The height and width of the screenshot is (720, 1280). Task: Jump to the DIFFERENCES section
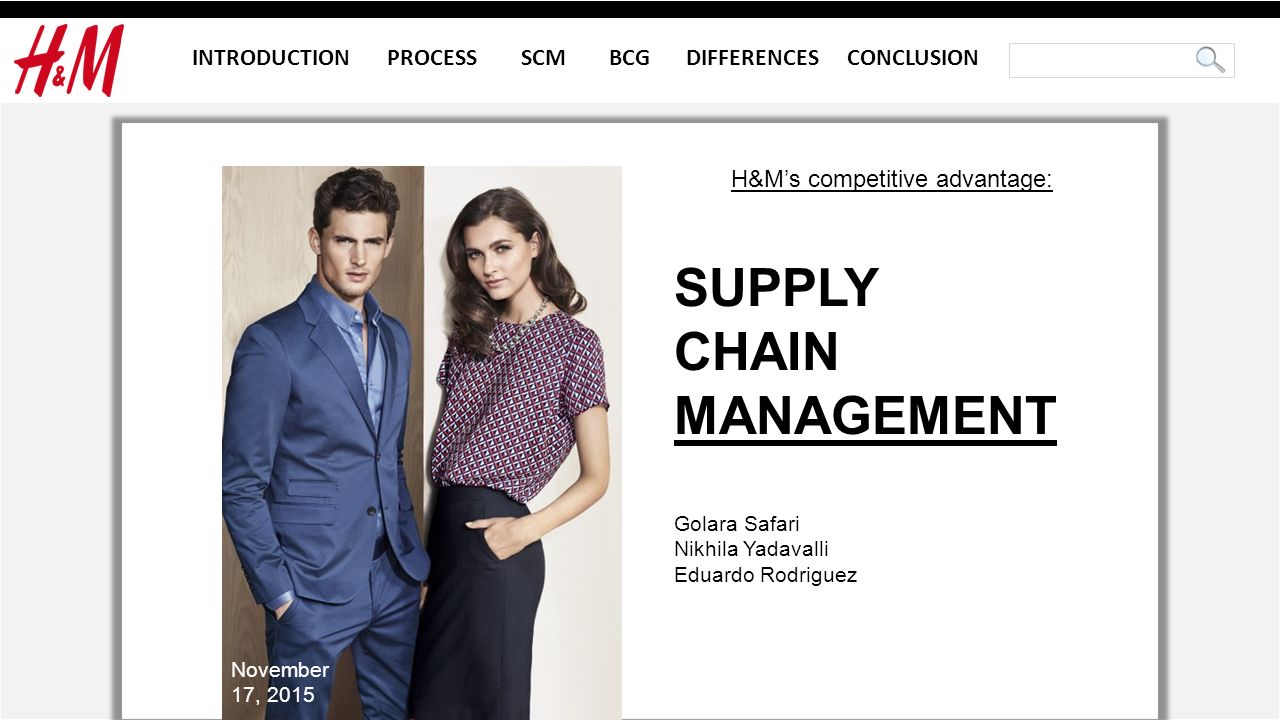pyautogui.click(x=752, y=58)
